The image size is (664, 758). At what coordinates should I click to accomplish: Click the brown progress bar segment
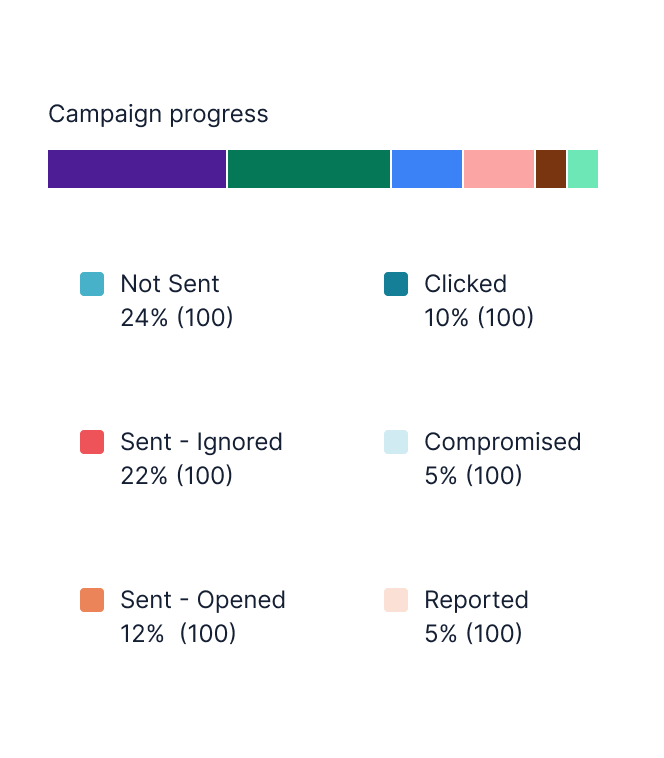tap(551, 169)
